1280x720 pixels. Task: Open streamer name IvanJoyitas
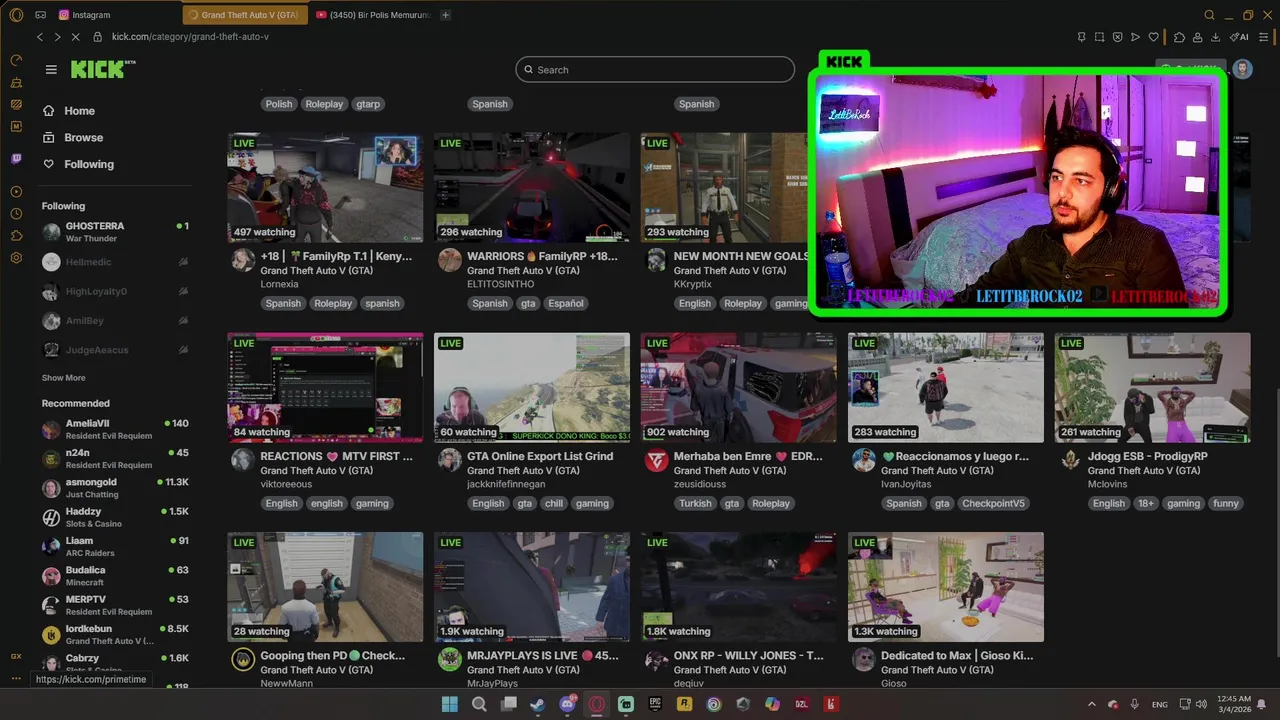click(906, 484)
